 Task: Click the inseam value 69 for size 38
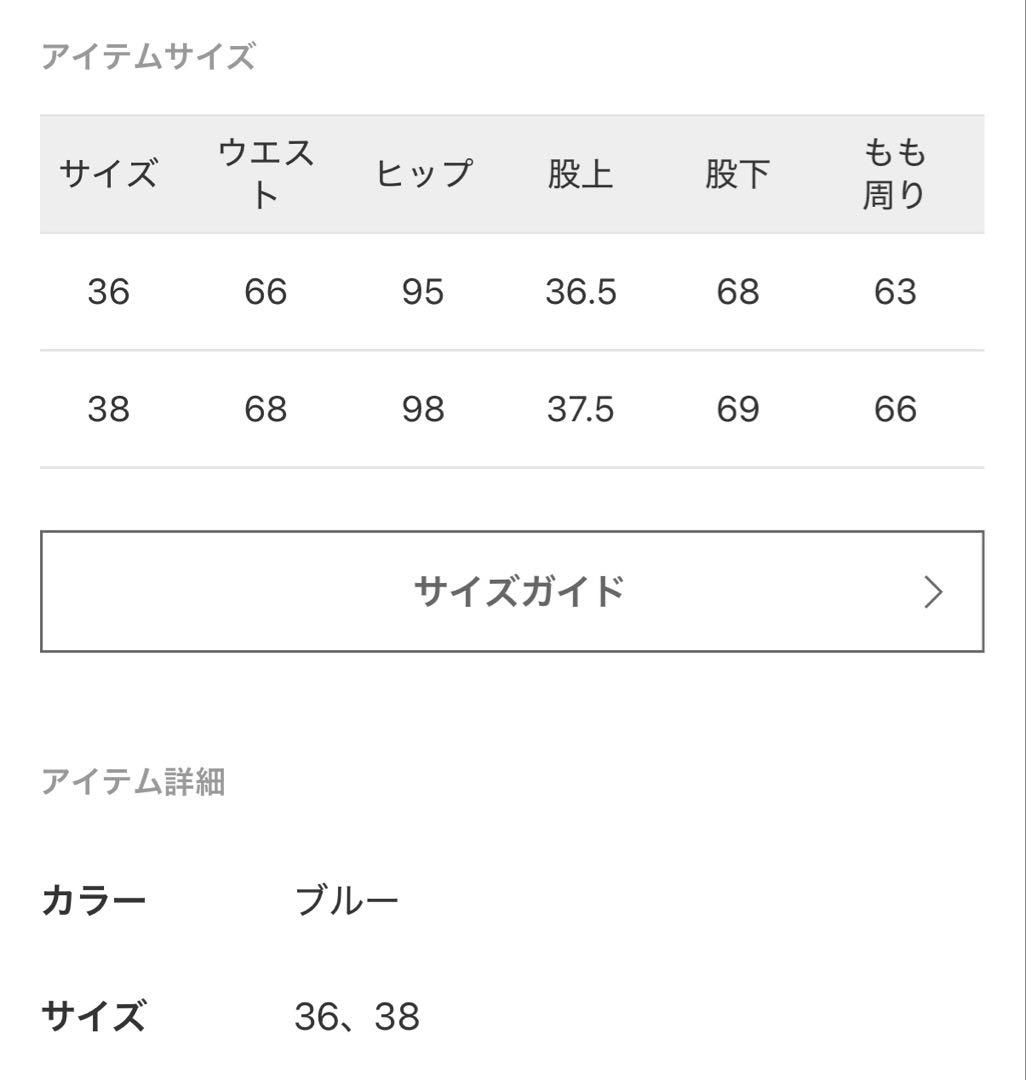737,409
